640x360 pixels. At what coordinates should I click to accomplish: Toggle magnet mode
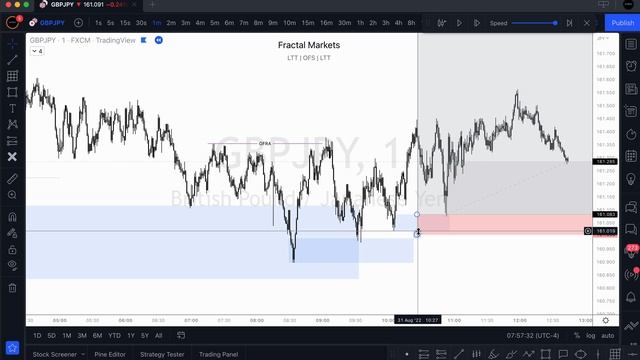[12, 216]
